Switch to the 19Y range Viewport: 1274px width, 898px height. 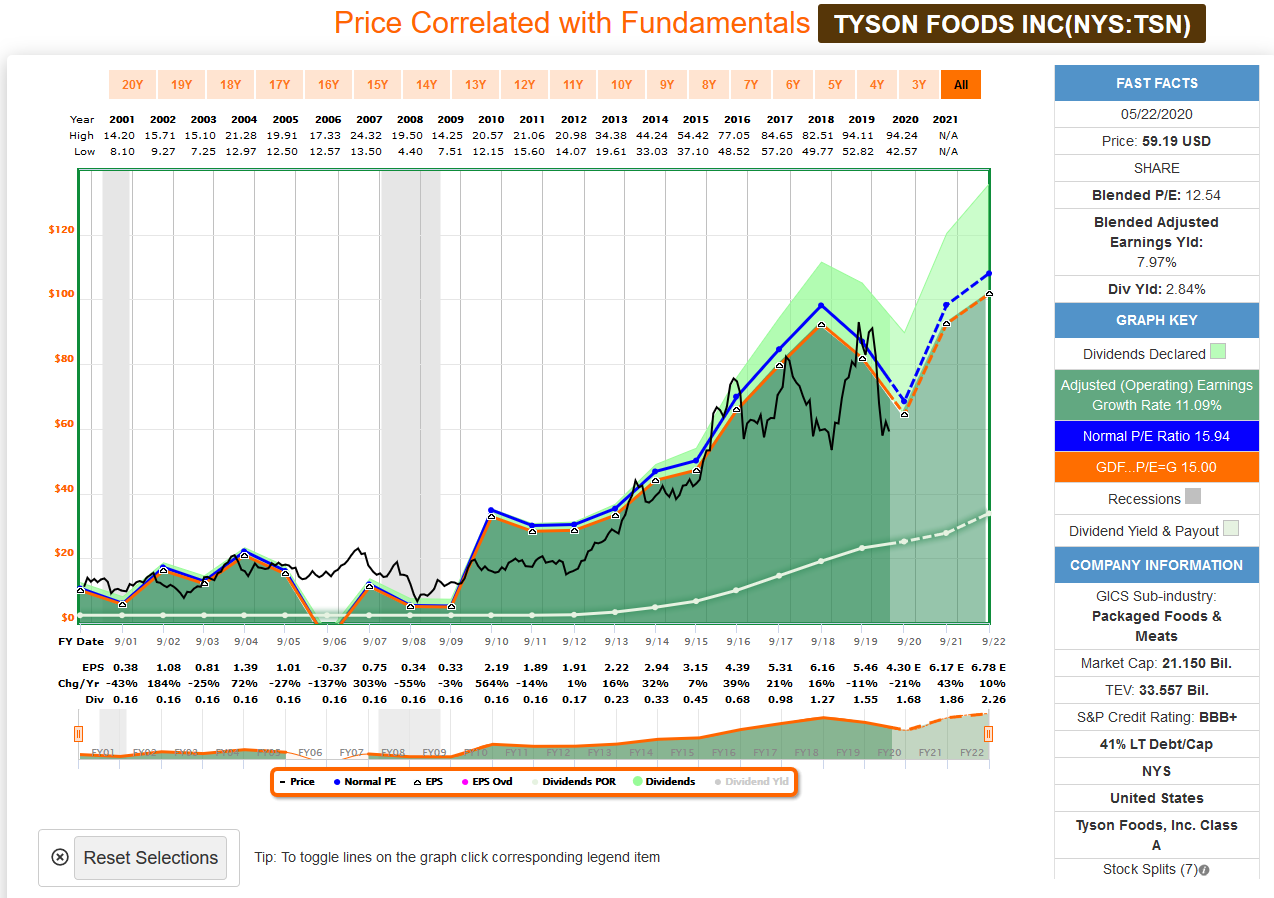click(x=181, y=85)
